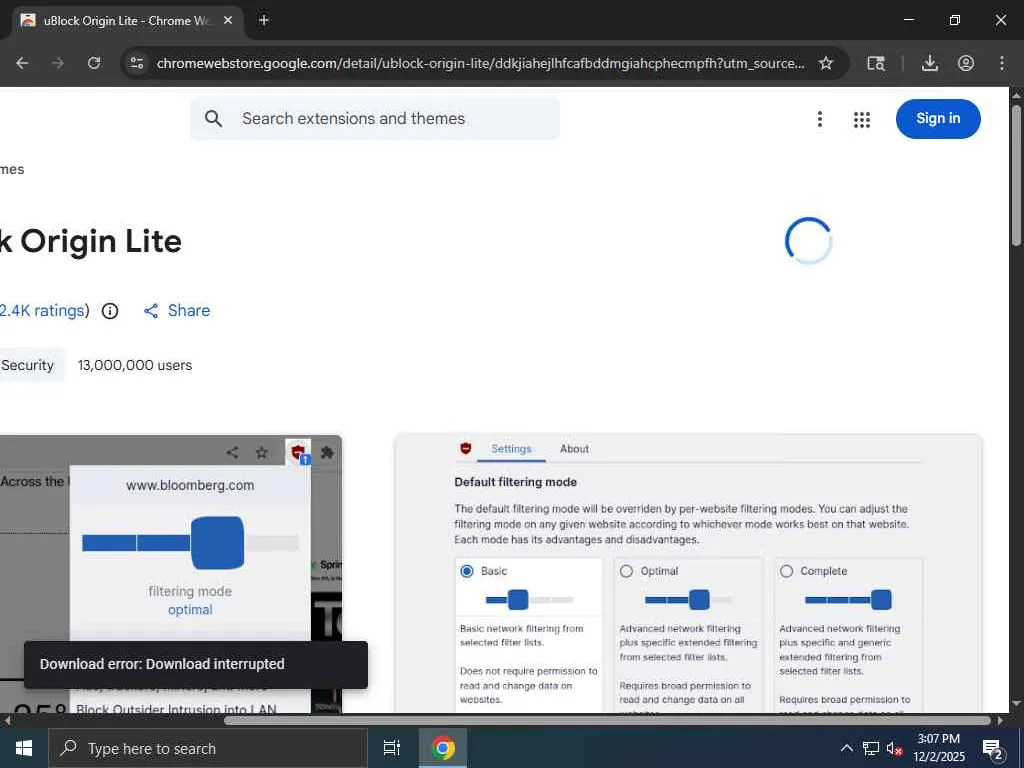
Task: Click the Optimal mode slider
Action: (x=688, y=600)
